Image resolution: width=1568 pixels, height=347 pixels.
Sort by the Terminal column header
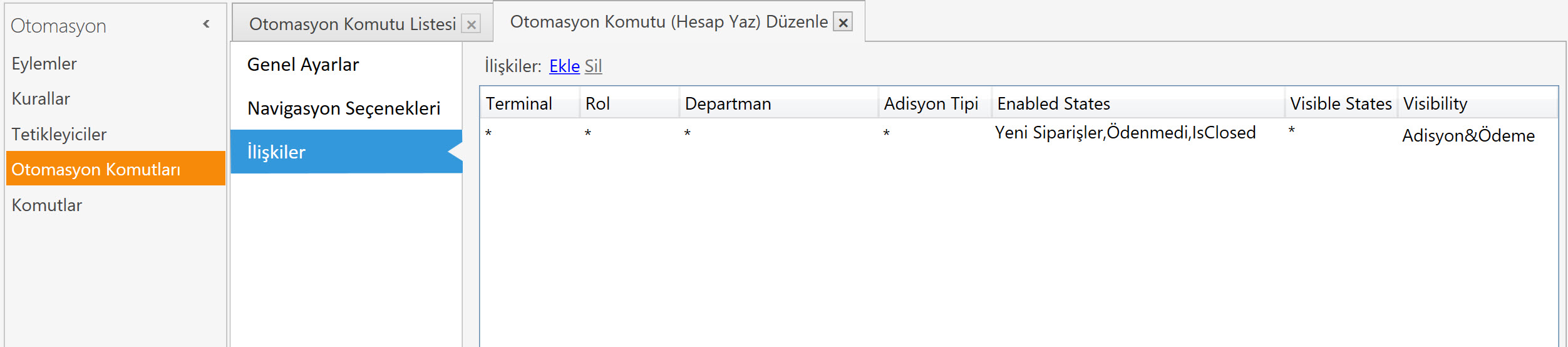pos(518,104)
